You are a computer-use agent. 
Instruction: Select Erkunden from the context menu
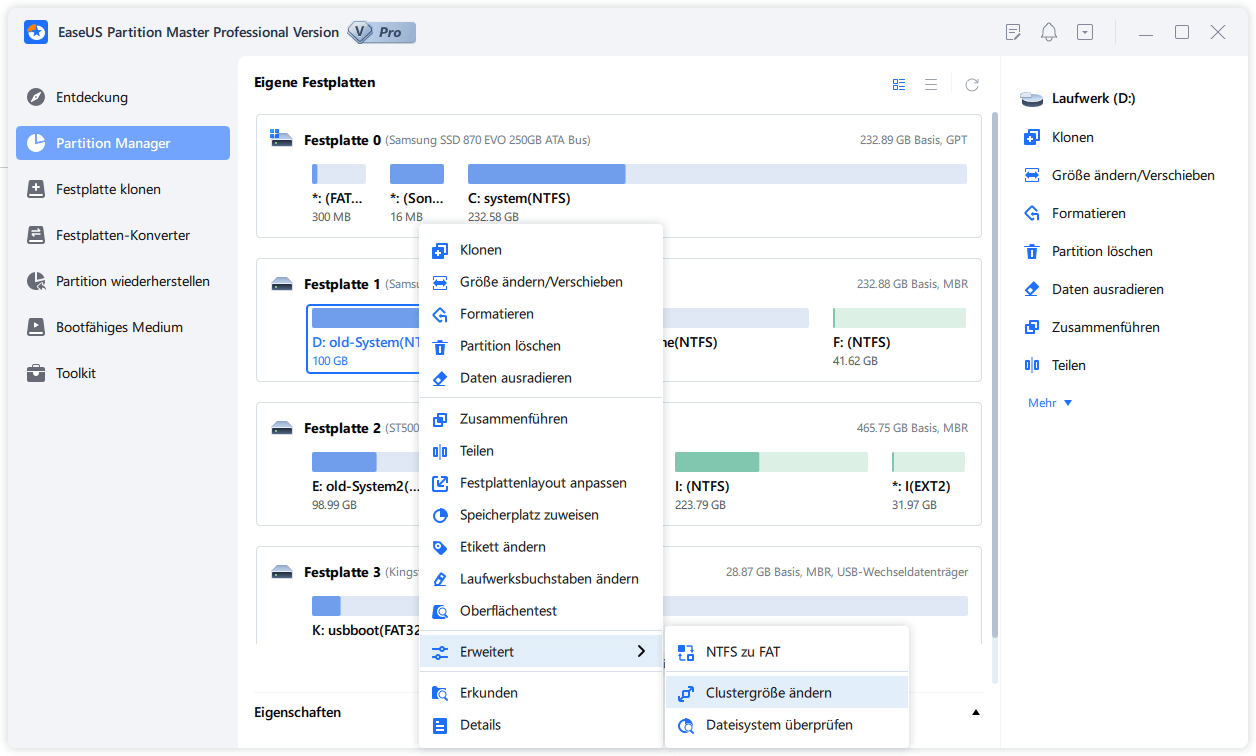coord(541,693)
